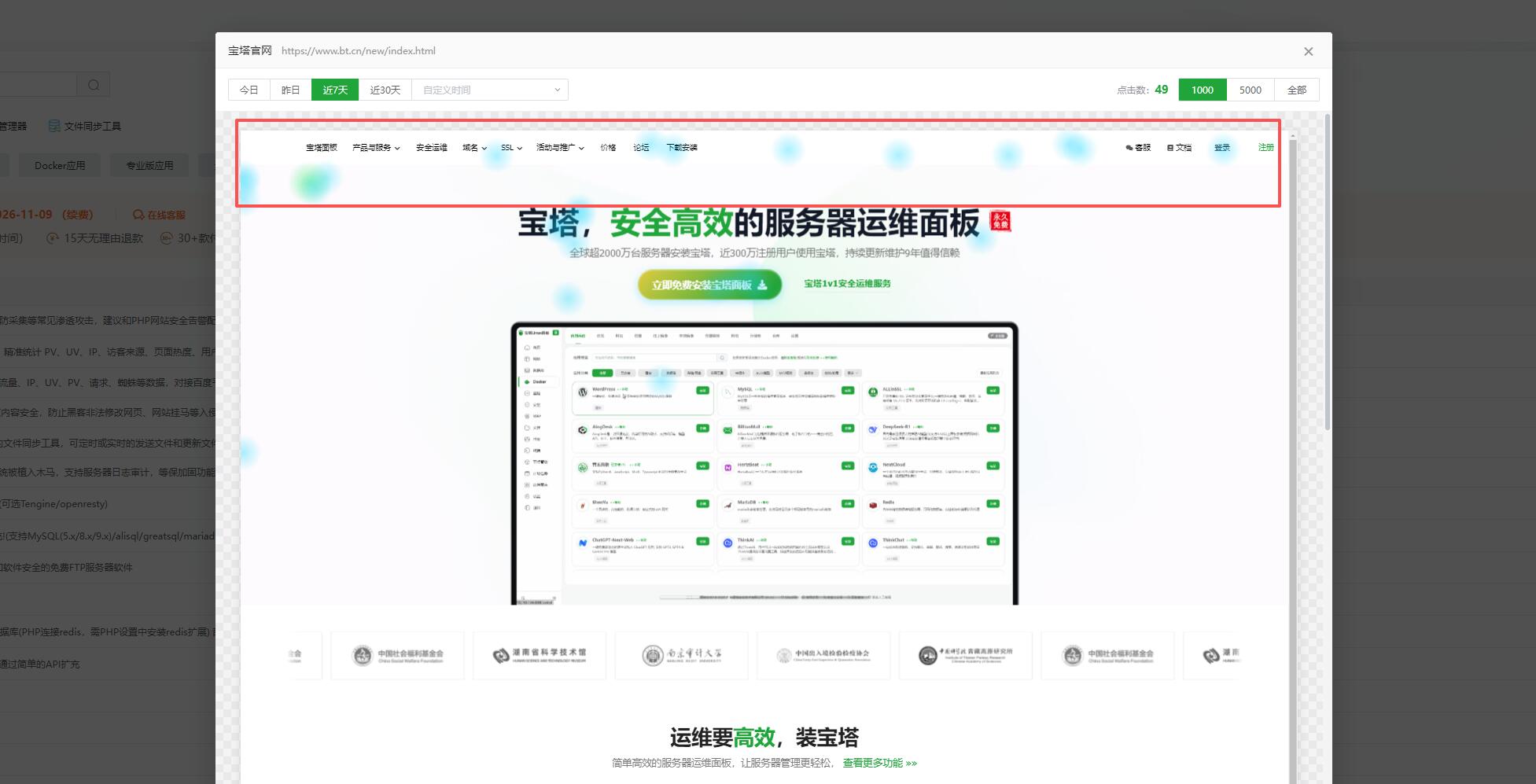Click the 中国出入境检验检疫协会 logo

[823, 655]
